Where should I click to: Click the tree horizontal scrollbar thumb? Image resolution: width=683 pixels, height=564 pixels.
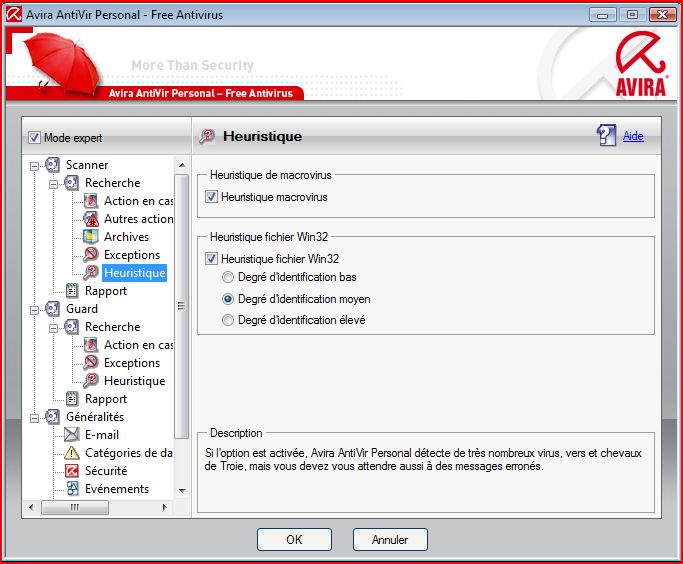click(x=75, y=507)
